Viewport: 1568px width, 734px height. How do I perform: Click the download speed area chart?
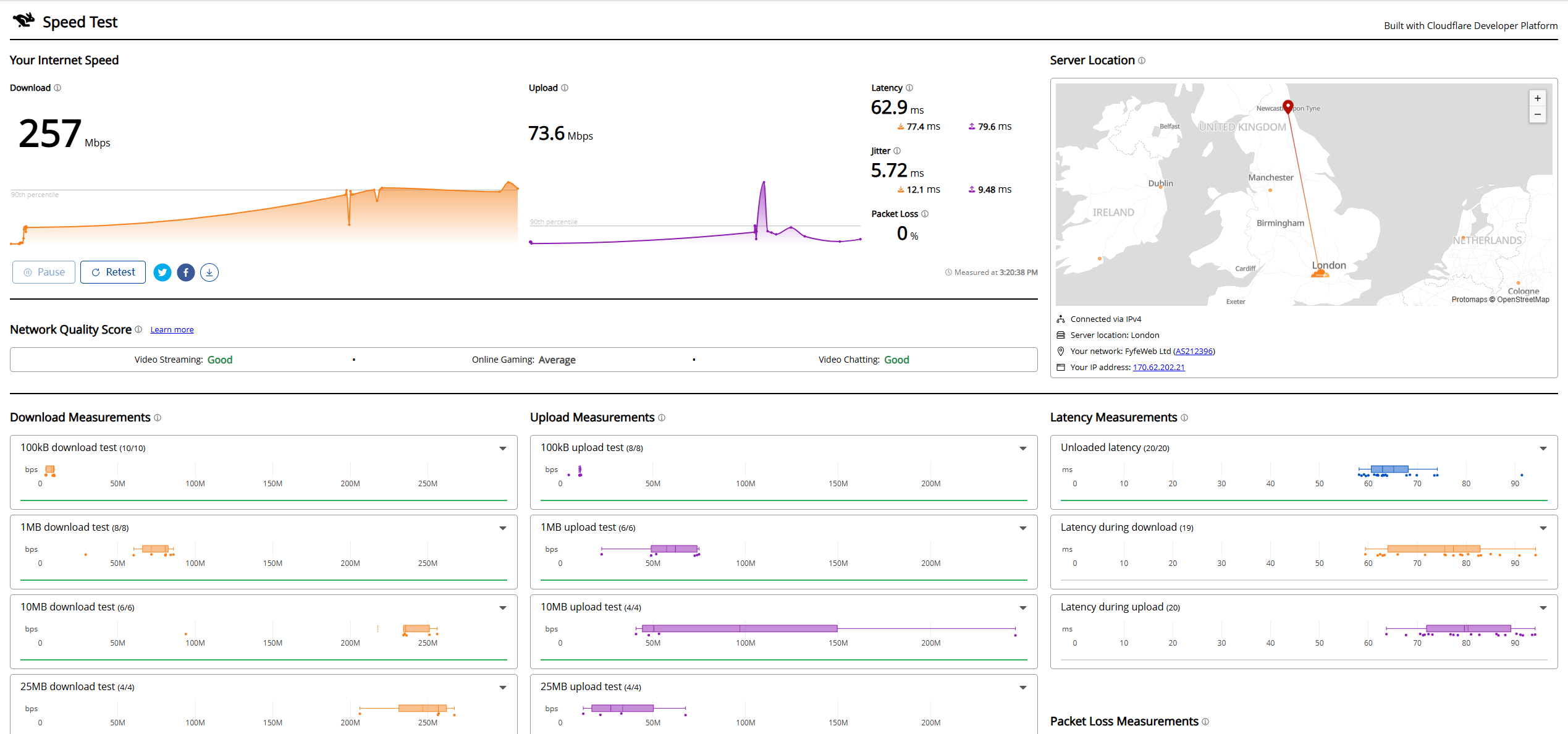pos(264,213)
